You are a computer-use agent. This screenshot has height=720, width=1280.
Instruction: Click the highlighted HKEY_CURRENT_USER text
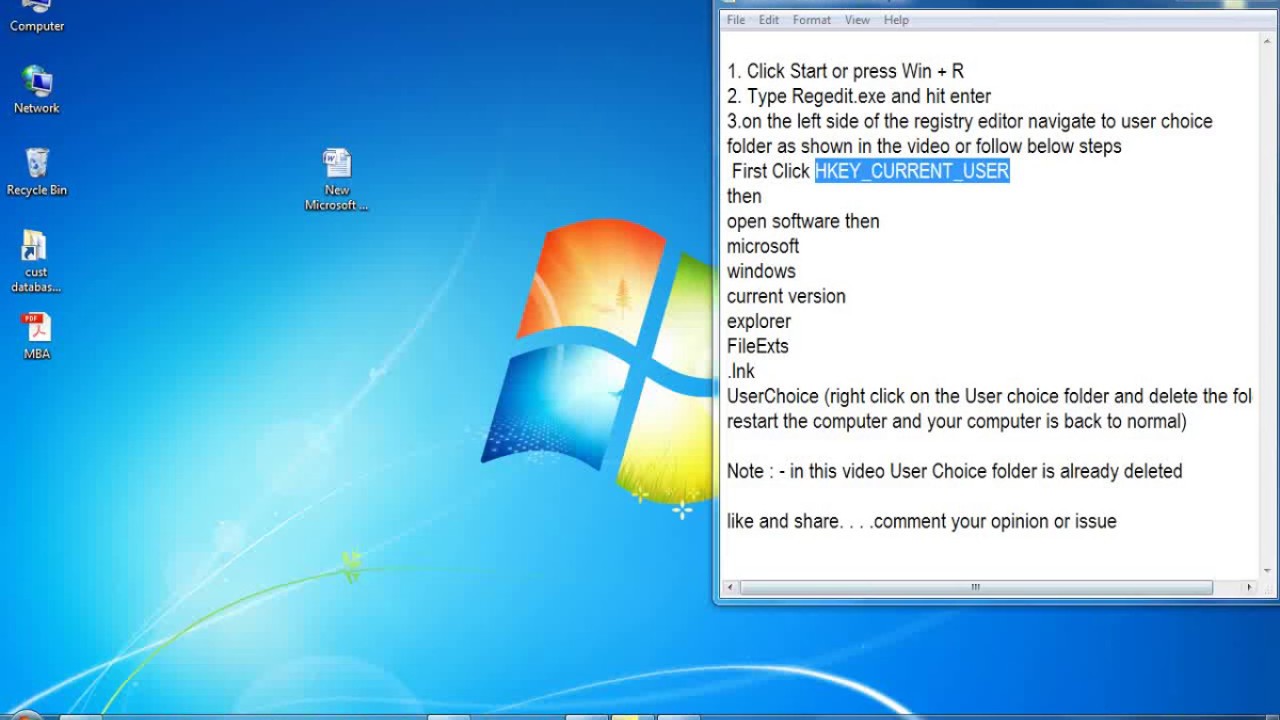(911, 171)
